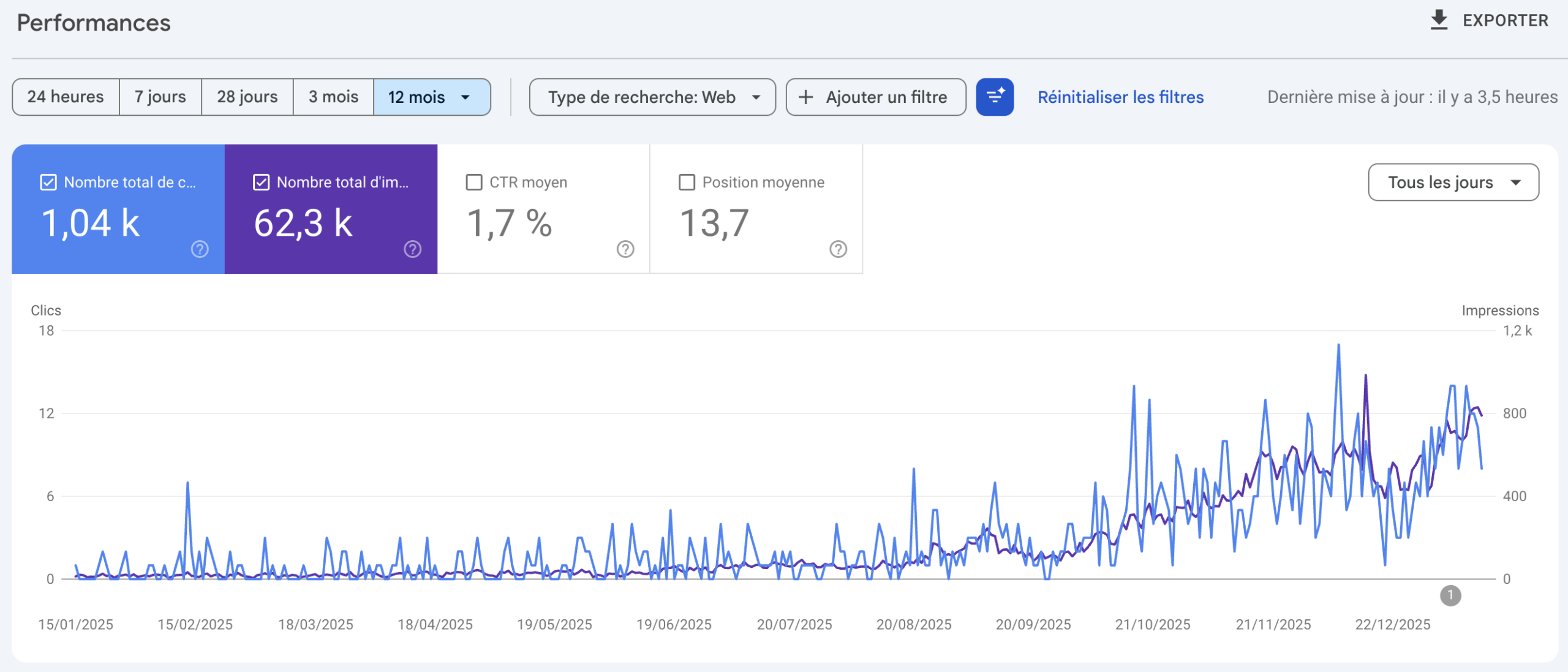Select the 28 jours time range
Viewport: 1568px width, 672px height.
point(247,97)
